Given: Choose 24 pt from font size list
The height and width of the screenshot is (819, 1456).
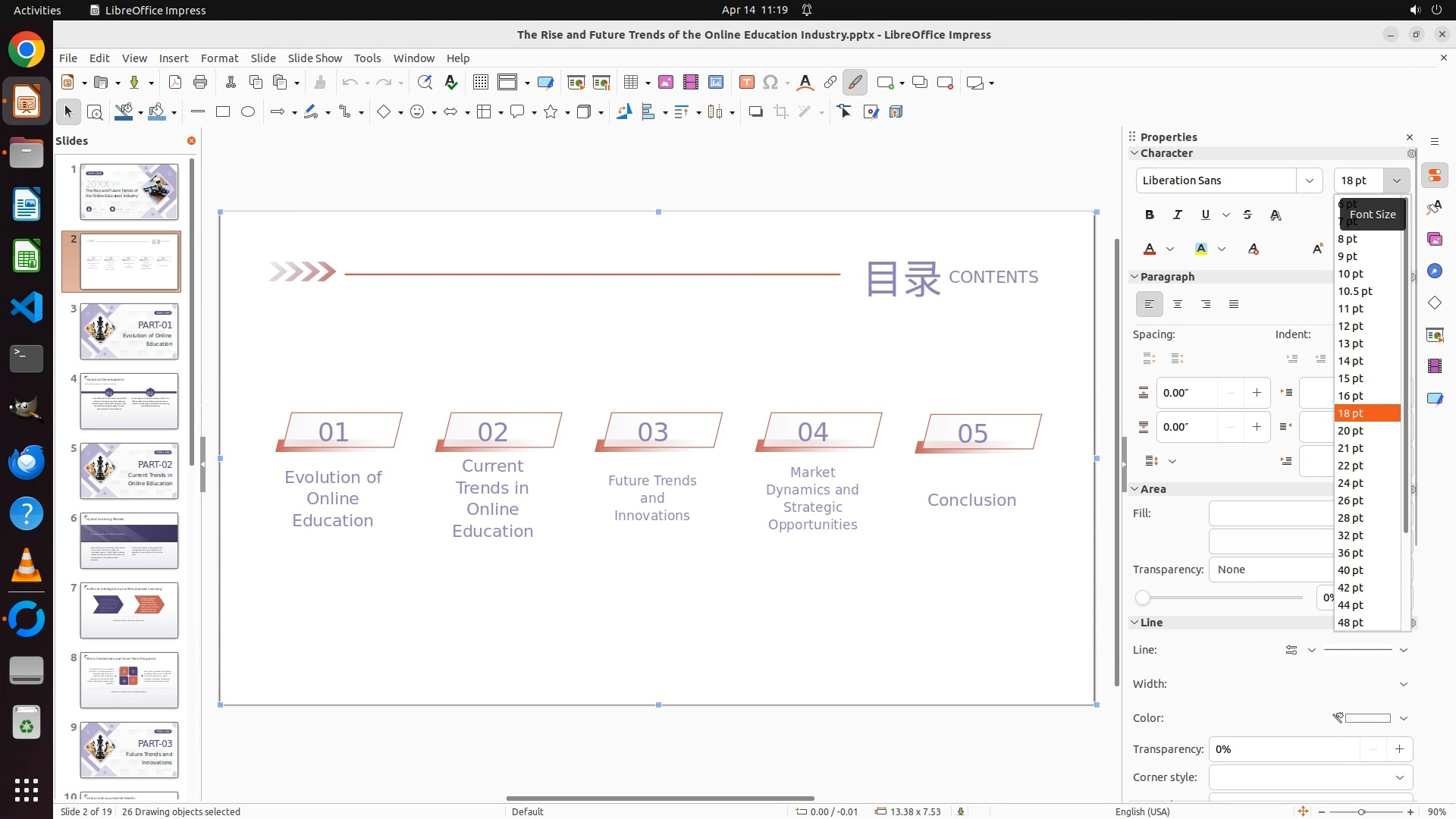Looking at the screenshot, I should click(1351, 483).
